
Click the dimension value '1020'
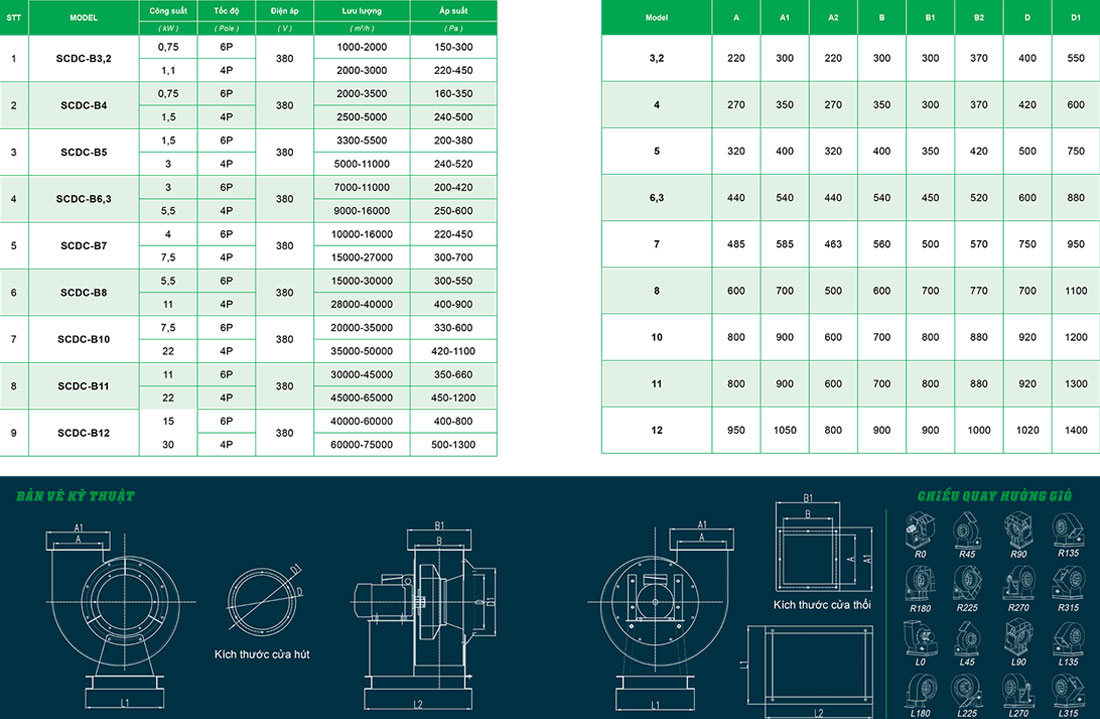coord(1027,430)
